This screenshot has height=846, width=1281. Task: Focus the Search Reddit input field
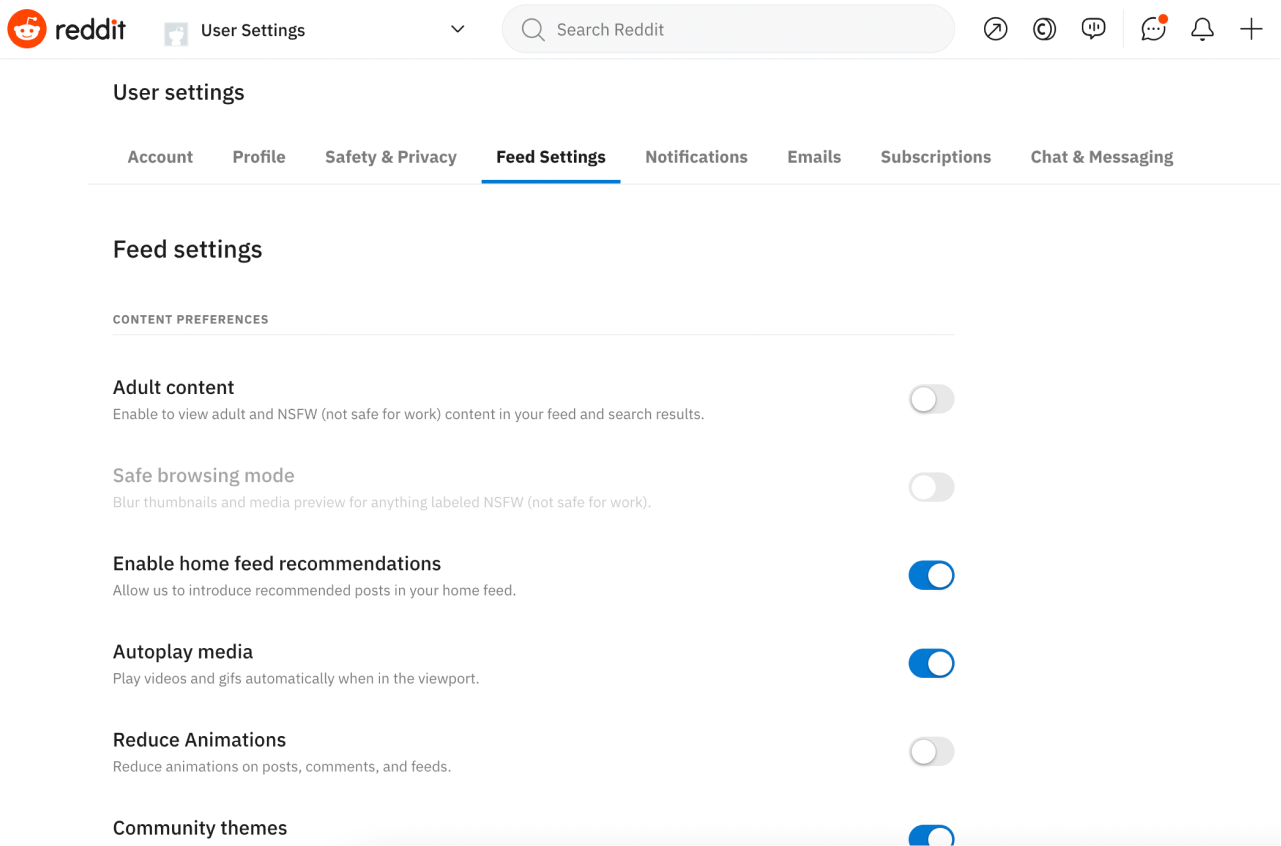740,30
